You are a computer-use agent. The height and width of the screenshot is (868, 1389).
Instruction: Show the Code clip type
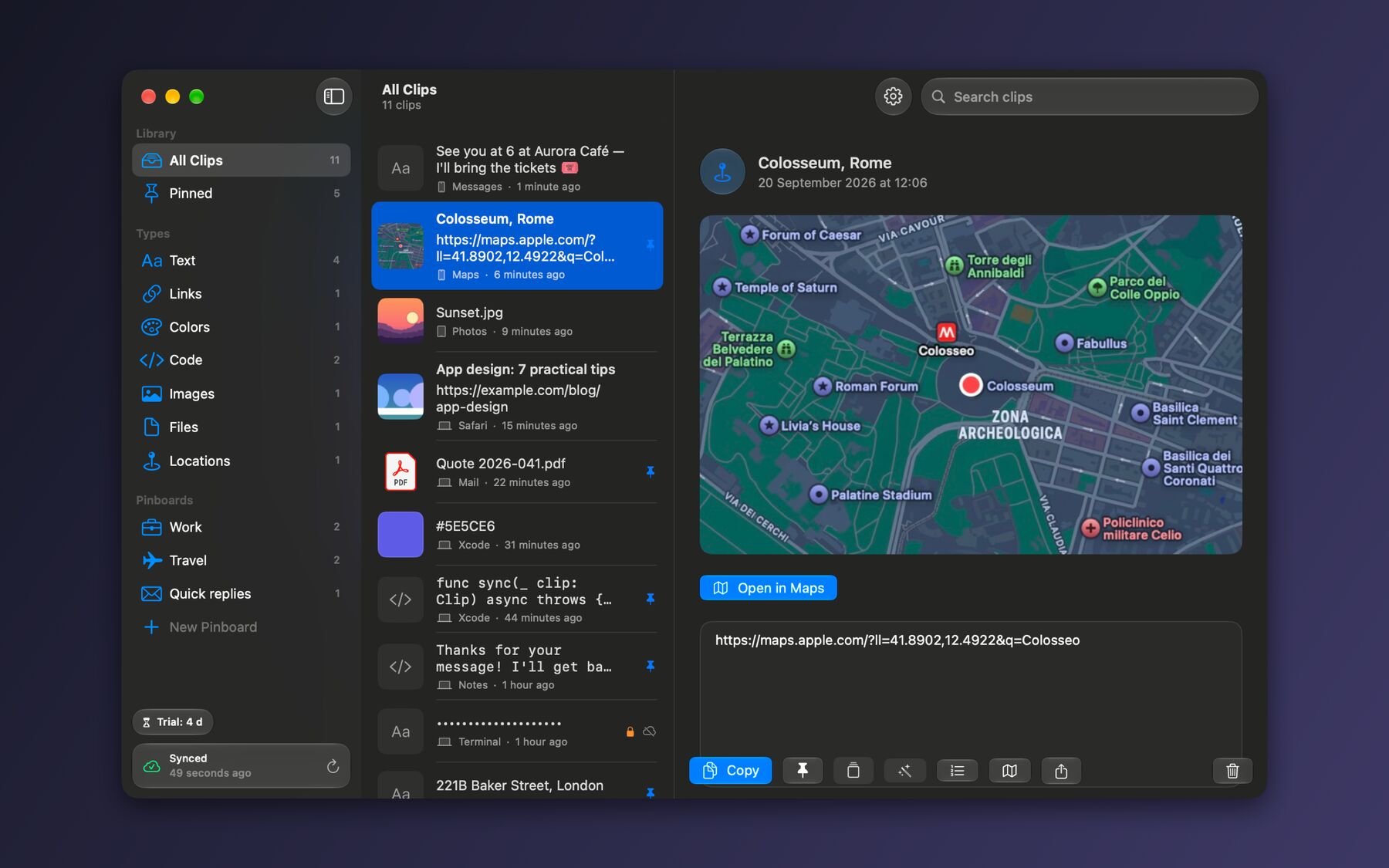(x=242, y=360)
